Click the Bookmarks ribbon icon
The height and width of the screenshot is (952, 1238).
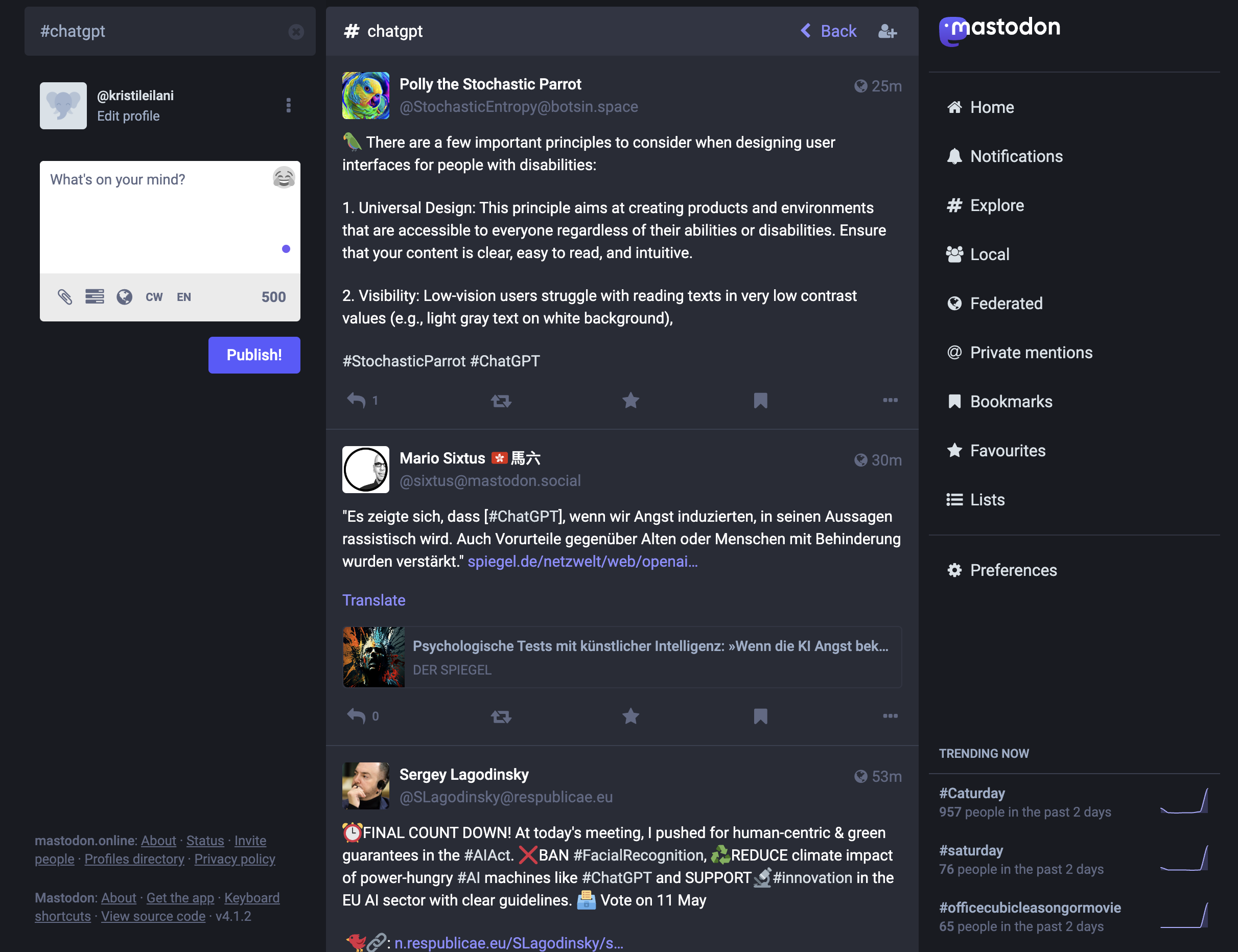(x=954, y=400)
